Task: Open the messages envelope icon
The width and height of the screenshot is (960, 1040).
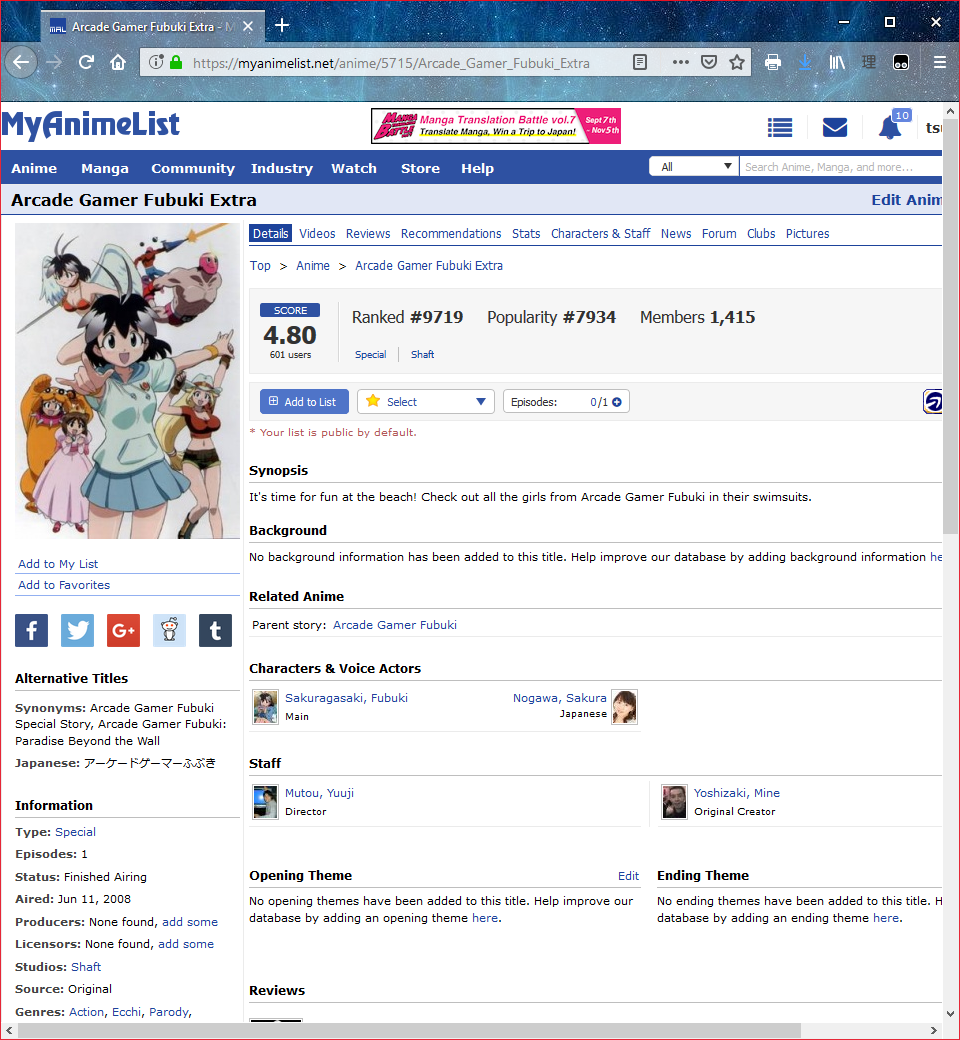Action: tap(835, 127)
